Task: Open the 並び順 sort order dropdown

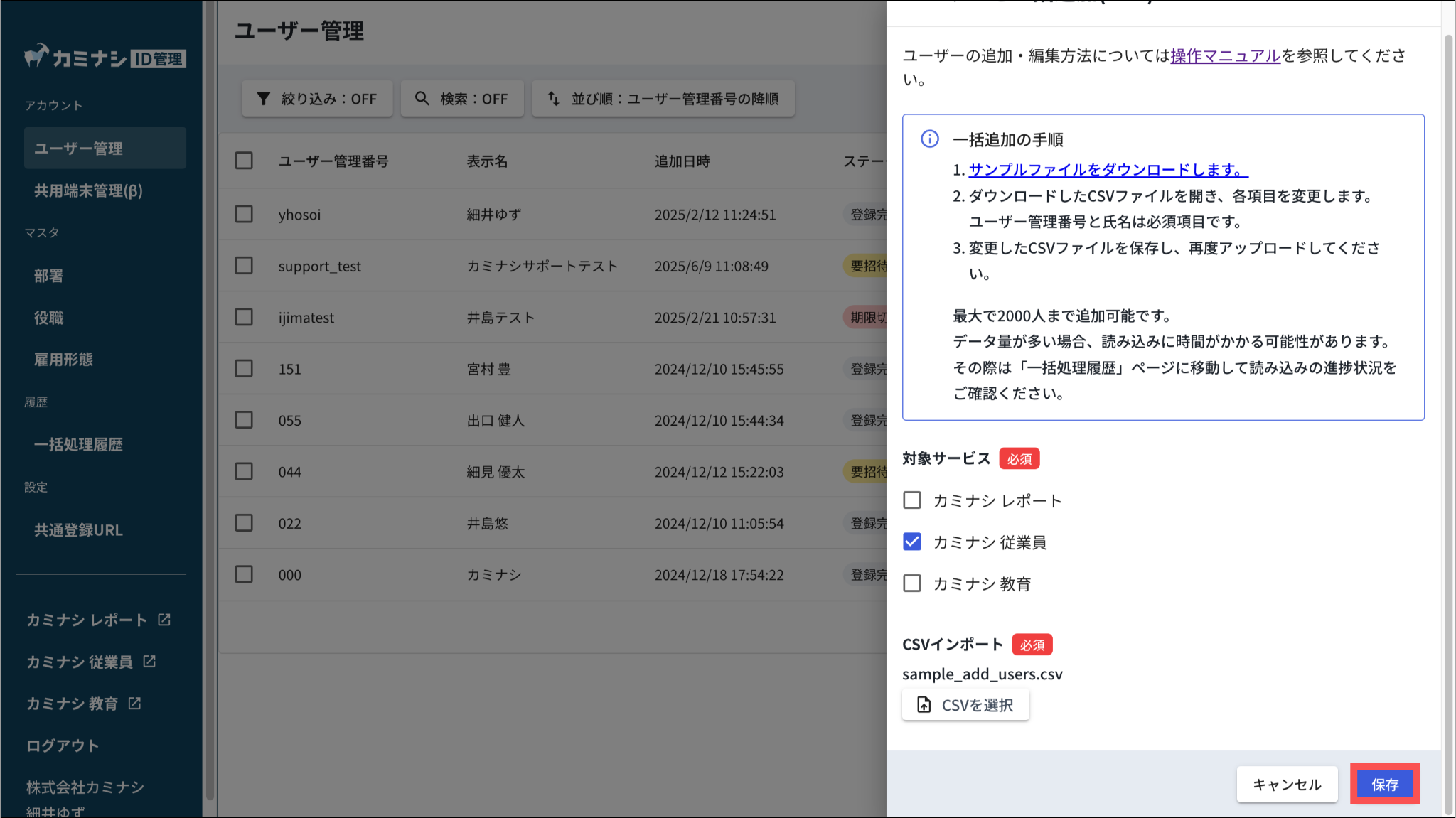Action: 663,99
